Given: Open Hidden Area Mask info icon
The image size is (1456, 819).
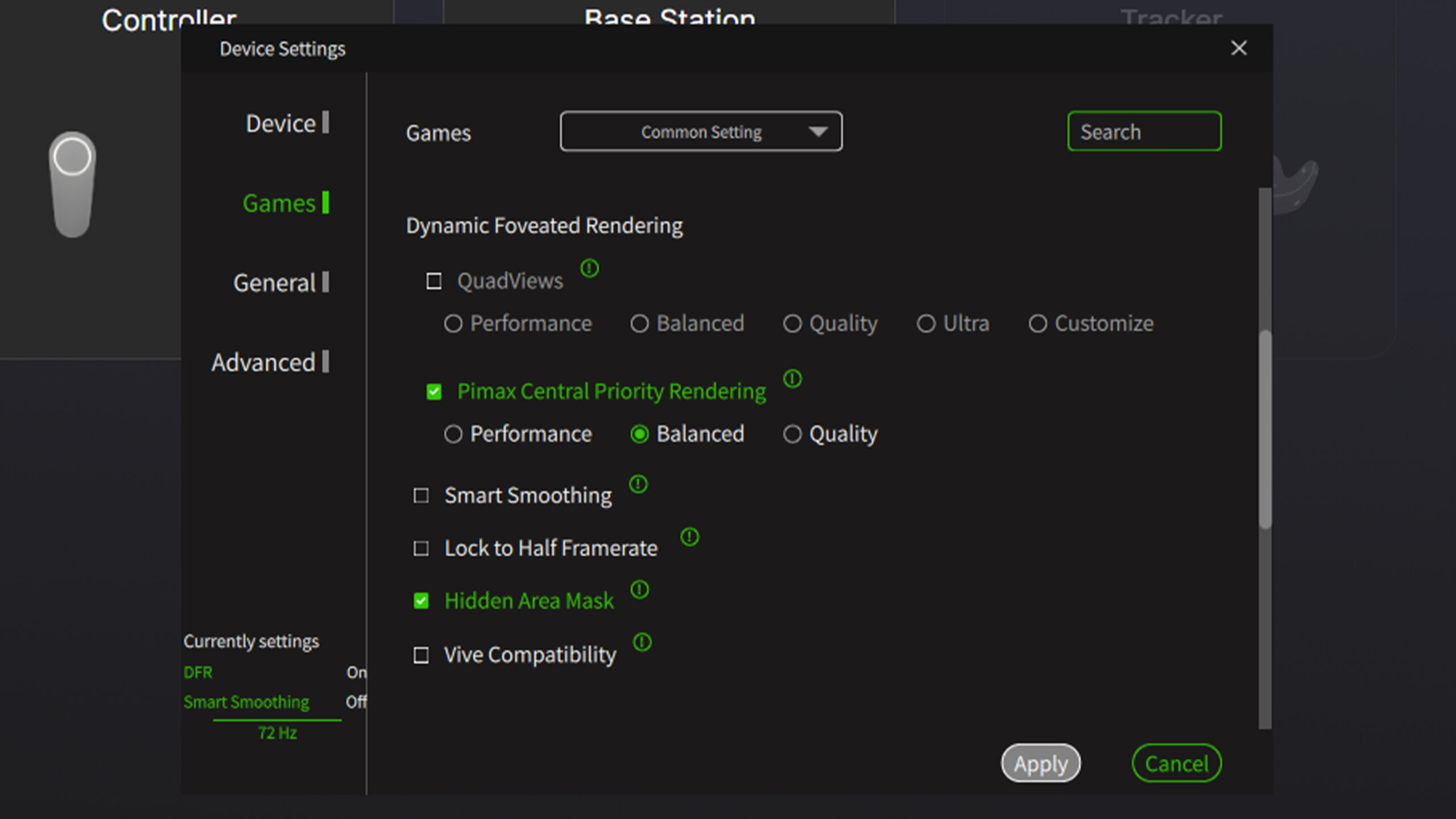Looking at the screenshot, I should tap(639, 589).
